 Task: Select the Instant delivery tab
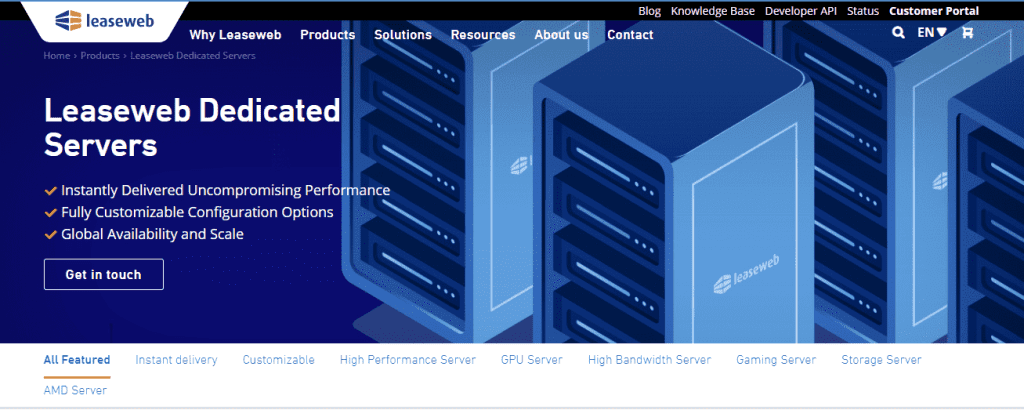click(x=176, y=360)
